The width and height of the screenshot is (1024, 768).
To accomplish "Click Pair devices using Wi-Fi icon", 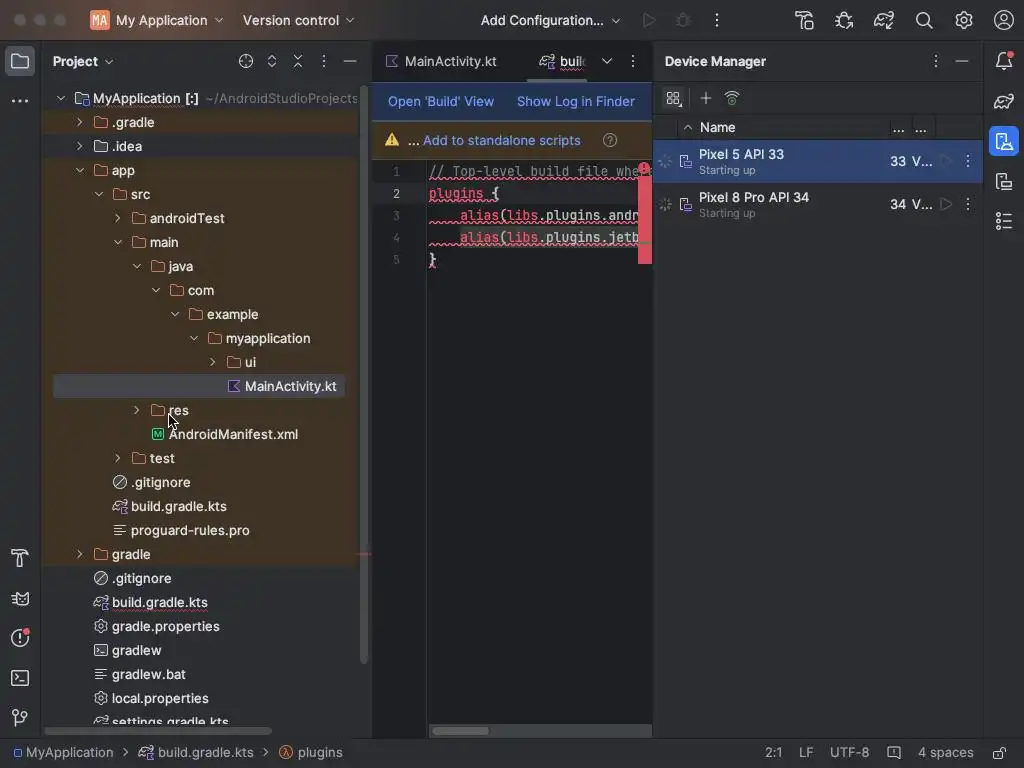I will 731,98.
